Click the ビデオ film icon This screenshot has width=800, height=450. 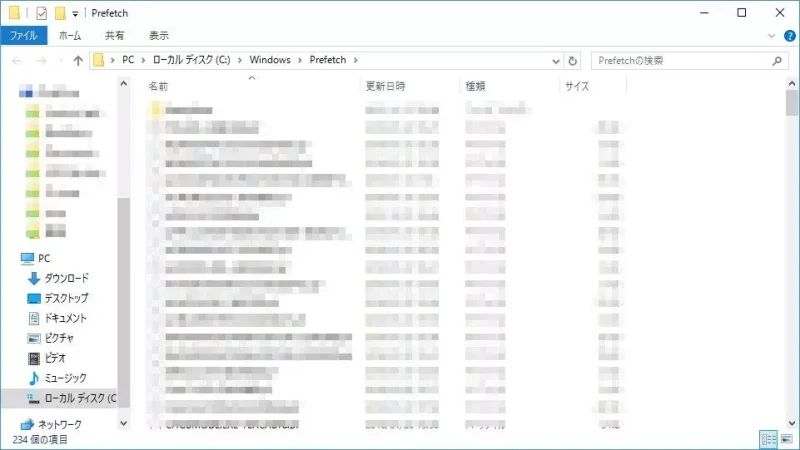[34, 358]
